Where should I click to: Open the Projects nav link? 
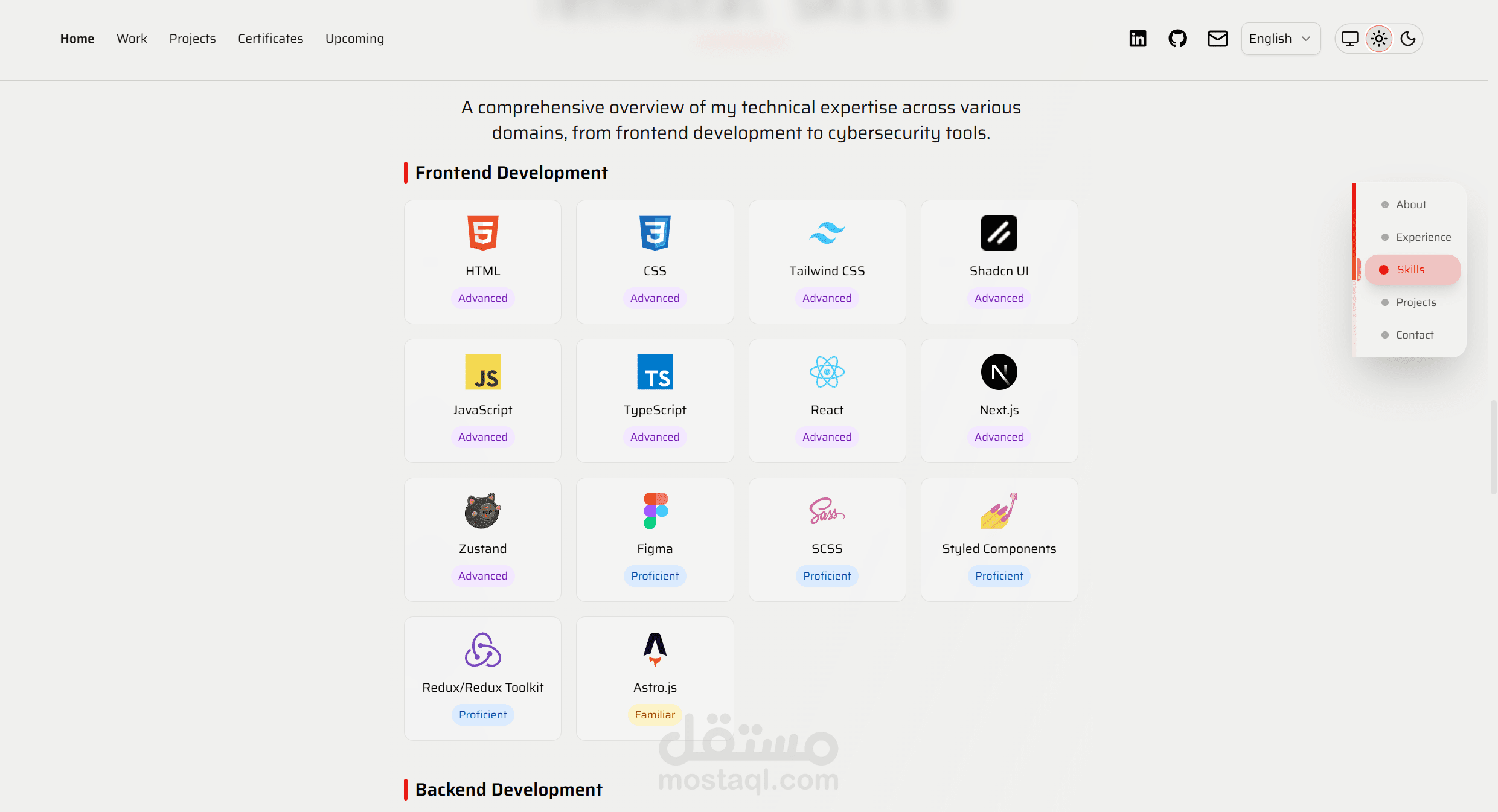tap(192, 39)
